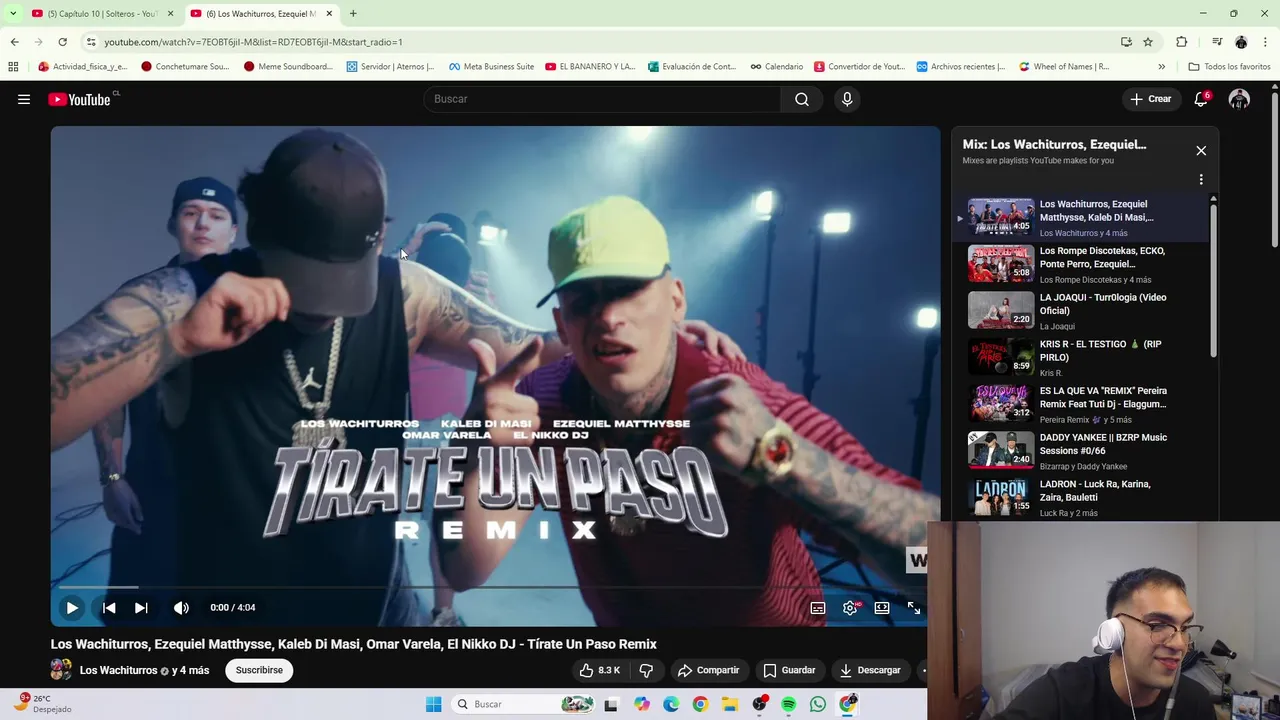Open the Meme Soundboard bookmark
This screenshot has width=1280, height=720.
click(288, 67)
